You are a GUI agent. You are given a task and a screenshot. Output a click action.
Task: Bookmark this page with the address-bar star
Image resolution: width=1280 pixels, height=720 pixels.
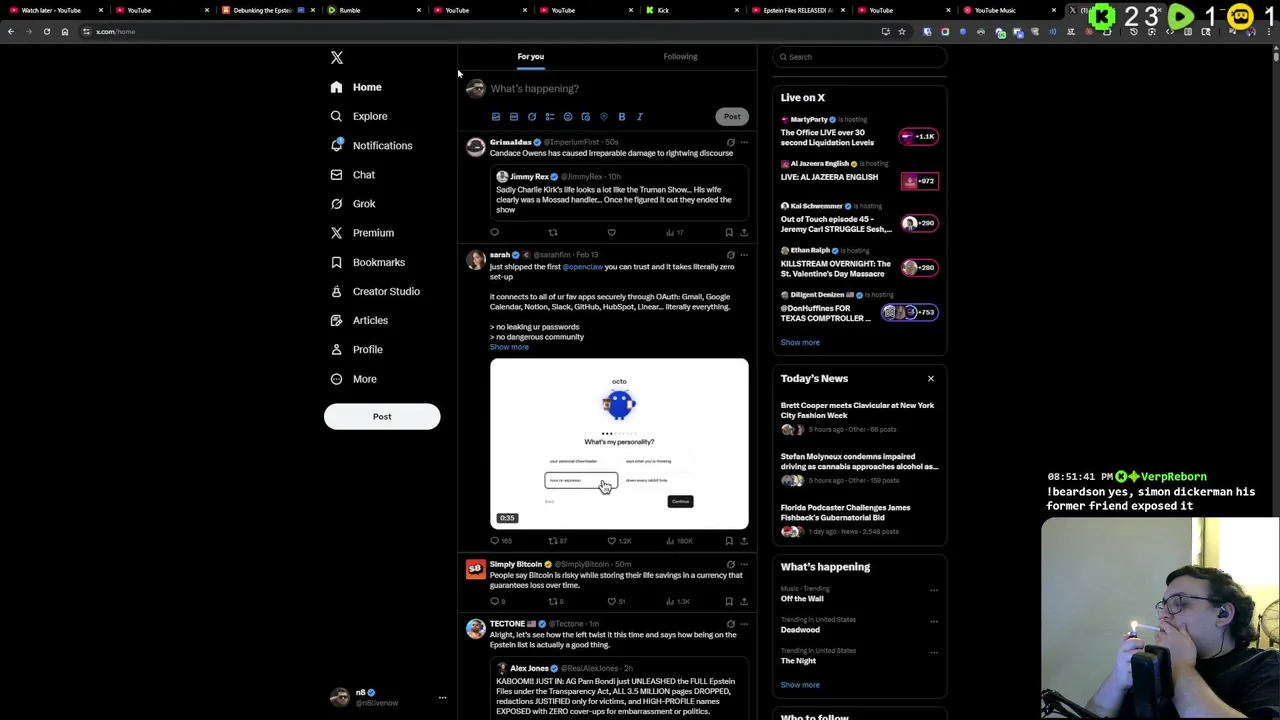tap(902, 32)
